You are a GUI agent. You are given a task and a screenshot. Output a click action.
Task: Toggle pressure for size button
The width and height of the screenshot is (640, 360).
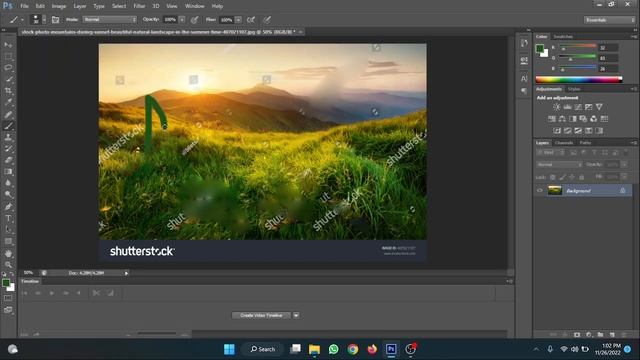click(x=267, y=20)
